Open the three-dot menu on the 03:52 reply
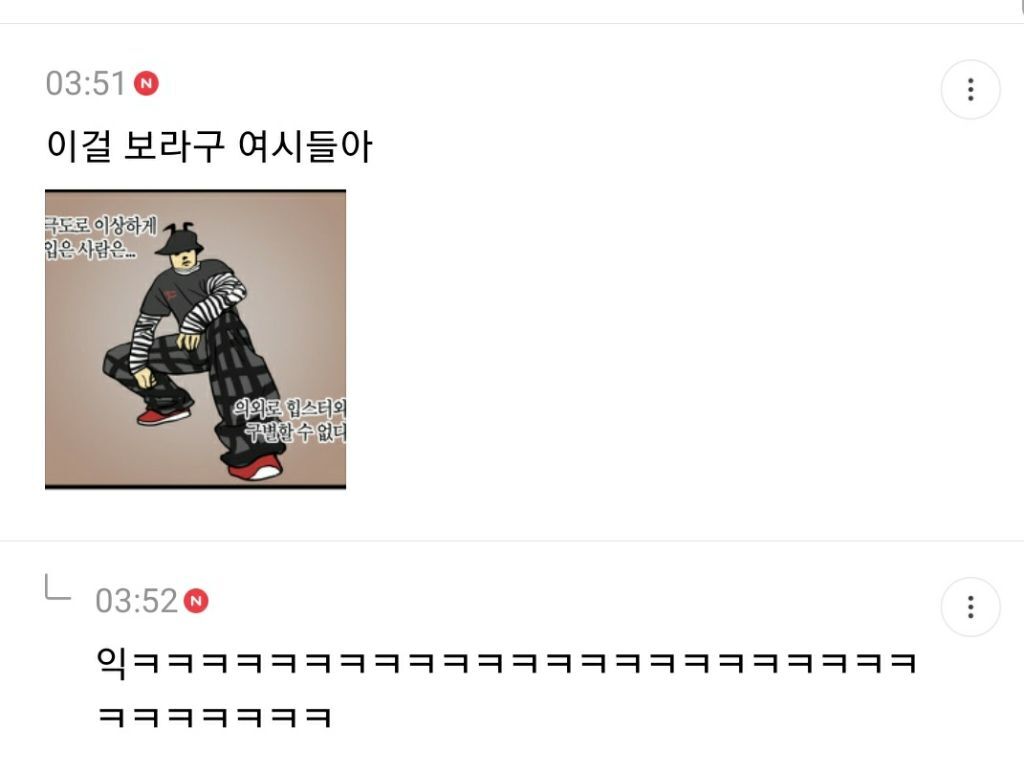Image resolution: width=1024 pixels, height=772 pixels. click(970, 607)
